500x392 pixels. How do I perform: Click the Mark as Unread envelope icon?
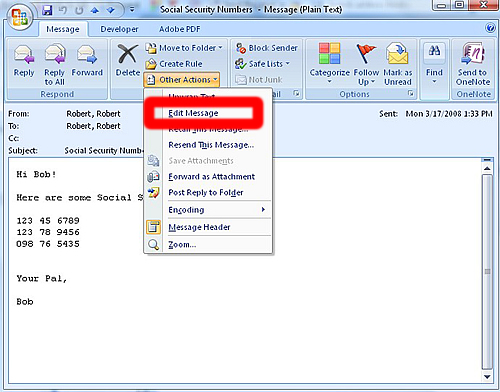[x=397, y=53]
